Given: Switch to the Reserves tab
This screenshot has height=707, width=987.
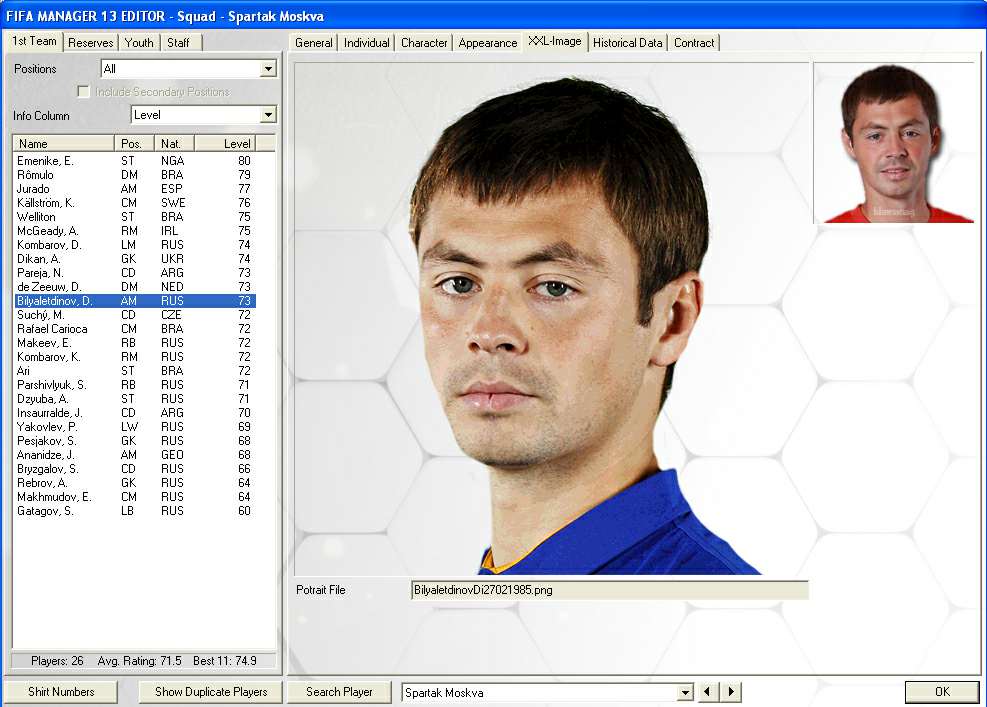Looking at the screenshot, I should tap(91, 43).
